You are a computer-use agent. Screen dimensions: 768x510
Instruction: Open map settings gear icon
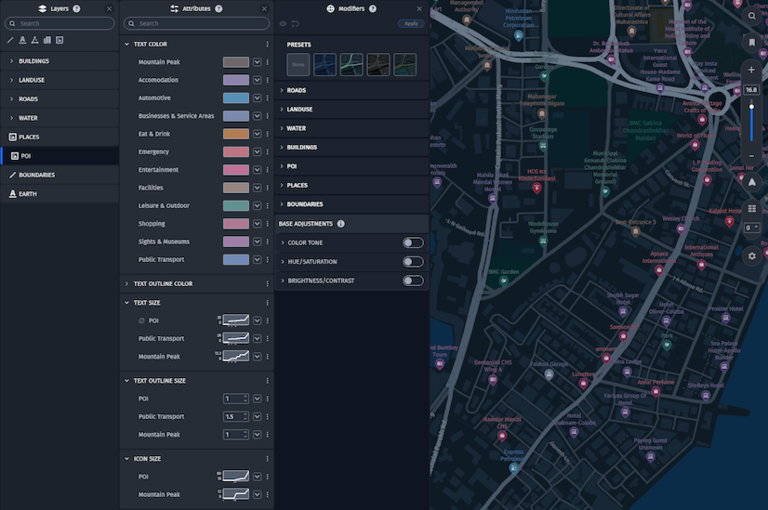coord(751,256)
